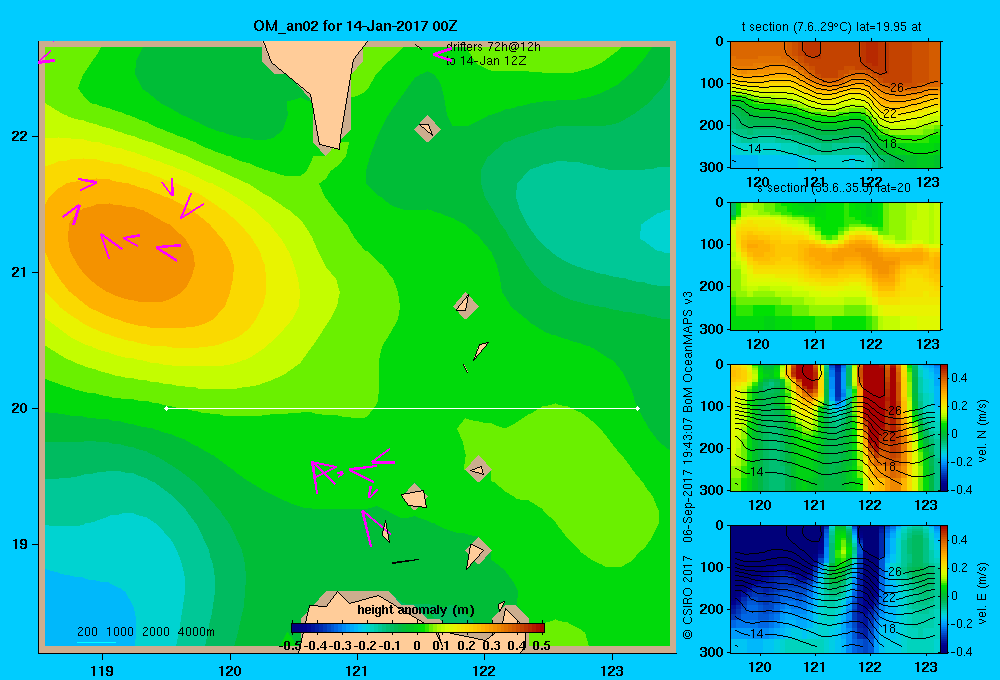Click the depth legend '200 1000 2000 4000m'
The image size is (1000, 680).
click(x=146, y=632)
